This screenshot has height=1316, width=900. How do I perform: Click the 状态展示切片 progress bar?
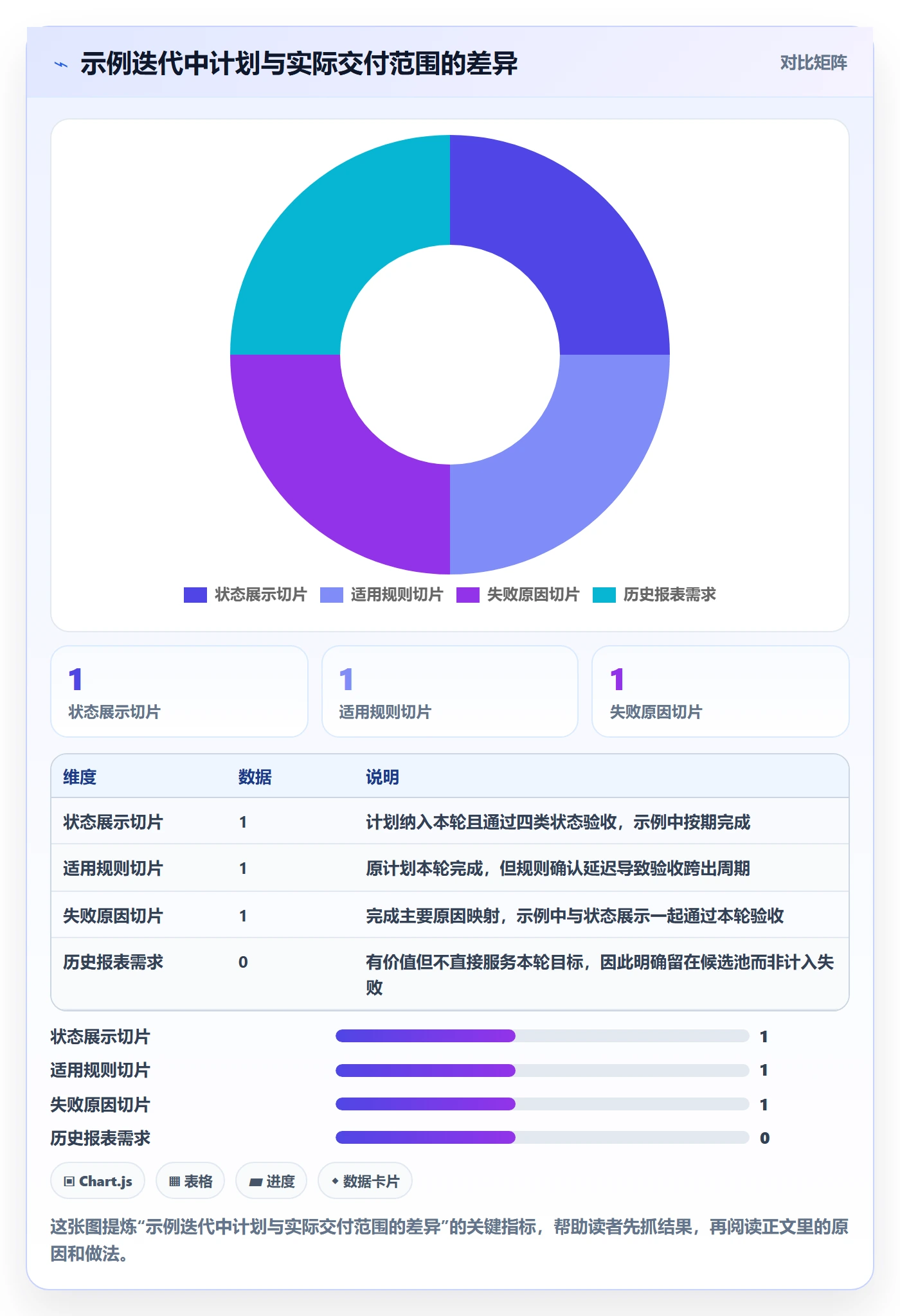coord(543,1036)
